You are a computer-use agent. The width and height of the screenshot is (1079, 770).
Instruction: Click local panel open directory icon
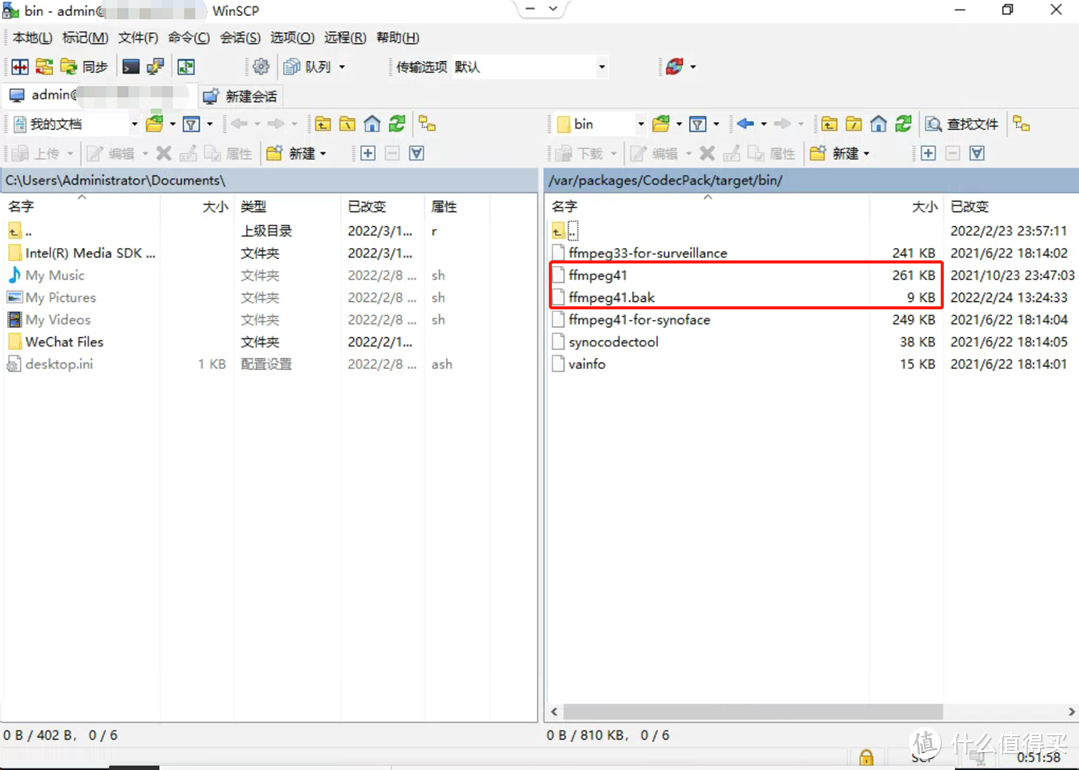pos(155,124)
